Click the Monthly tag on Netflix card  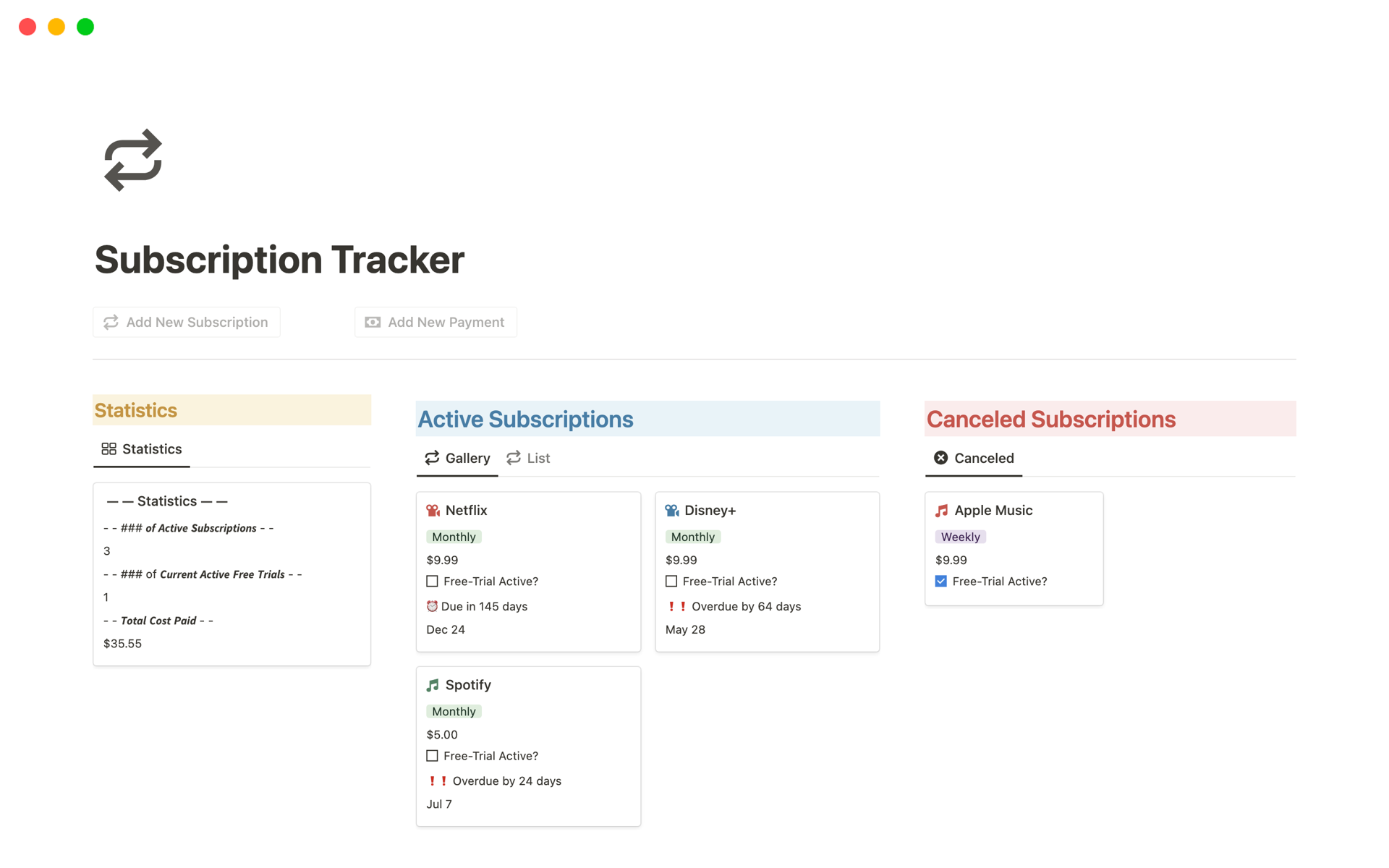tap(454, 537)
